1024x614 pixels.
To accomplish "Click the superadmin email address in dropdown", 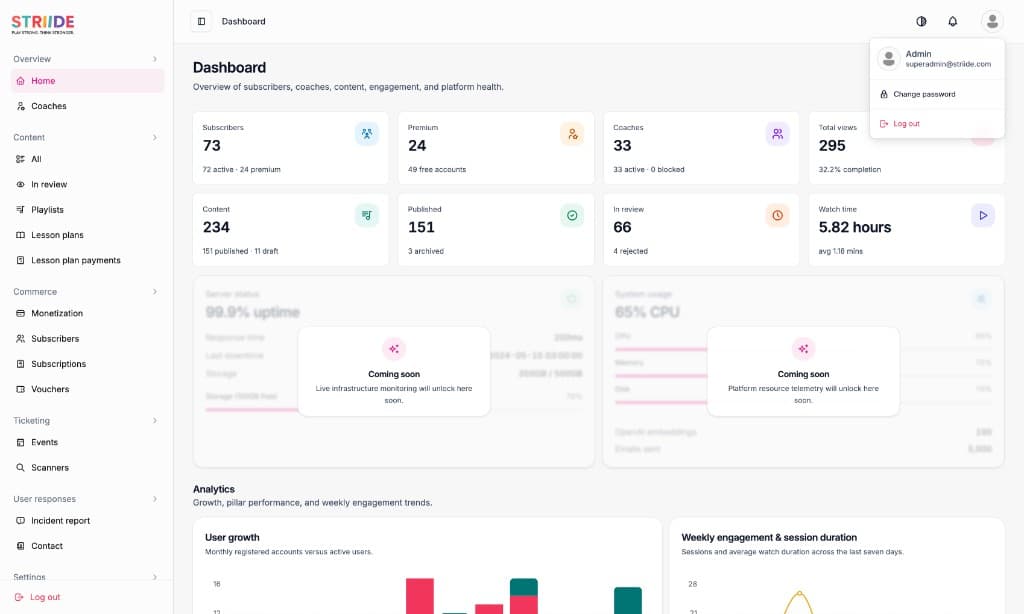I will [948, 65].
